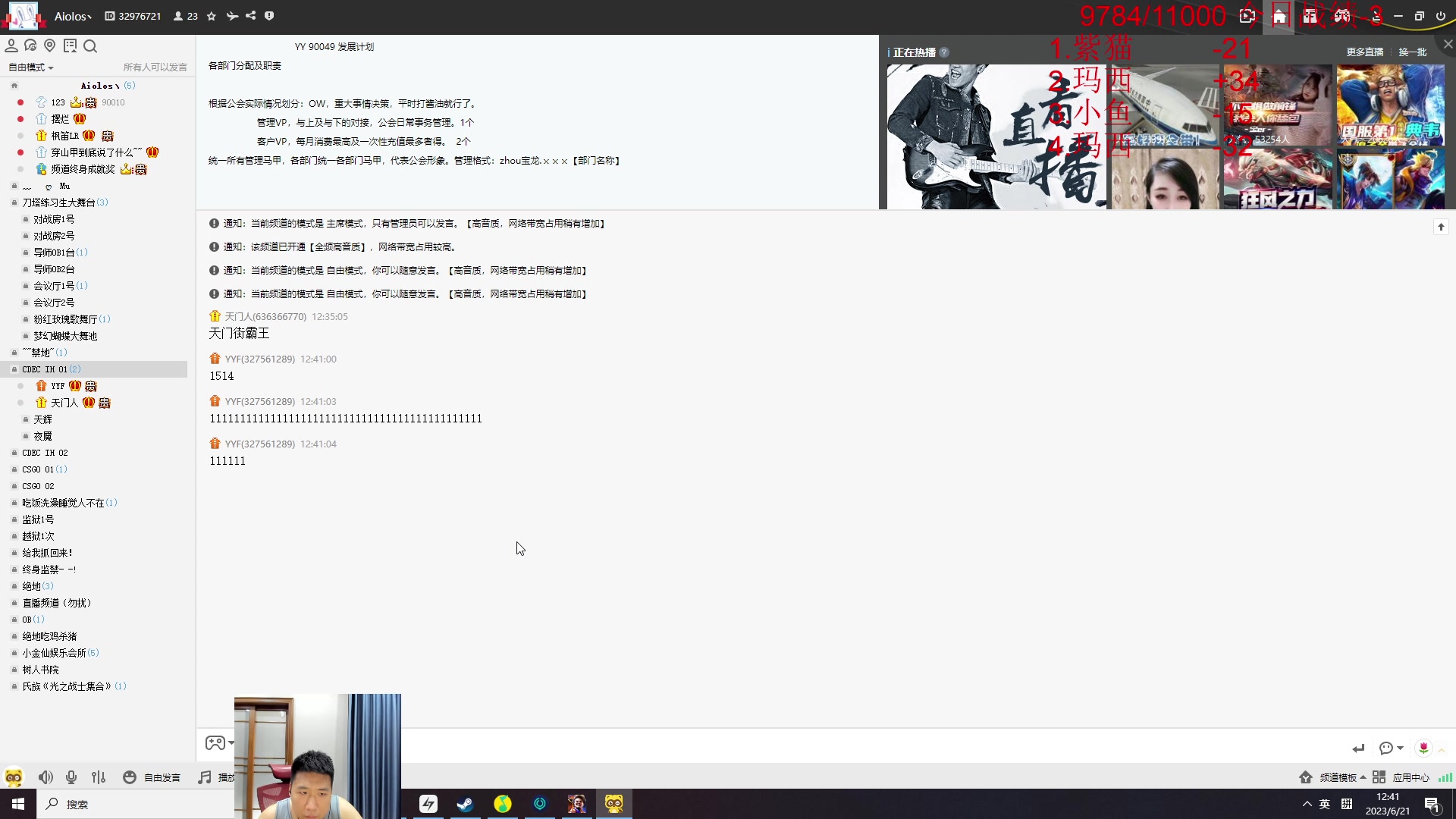Open the guitar player live stream thumbnail

point(996,136)
